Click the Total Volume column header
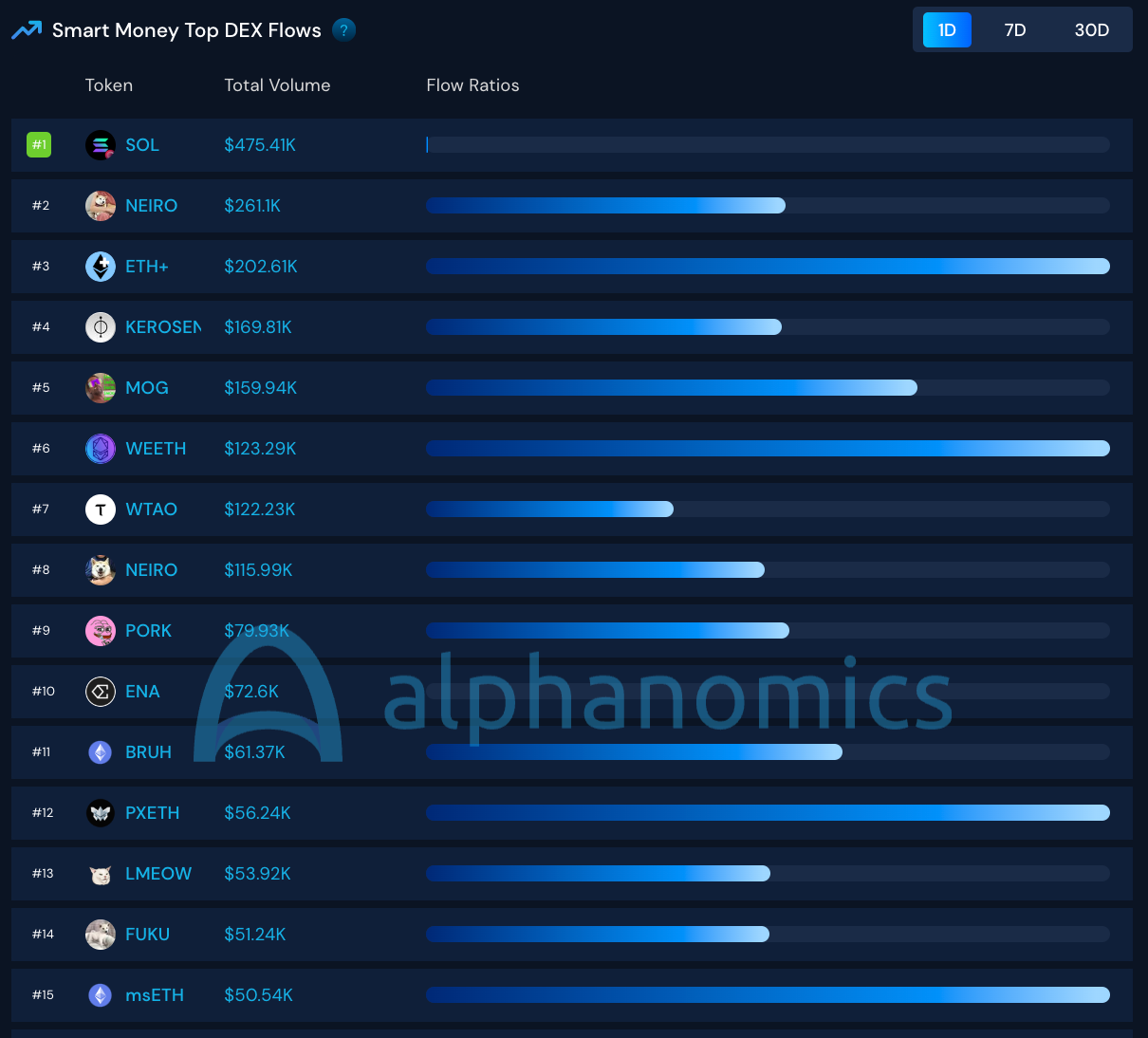 [277, 85]
